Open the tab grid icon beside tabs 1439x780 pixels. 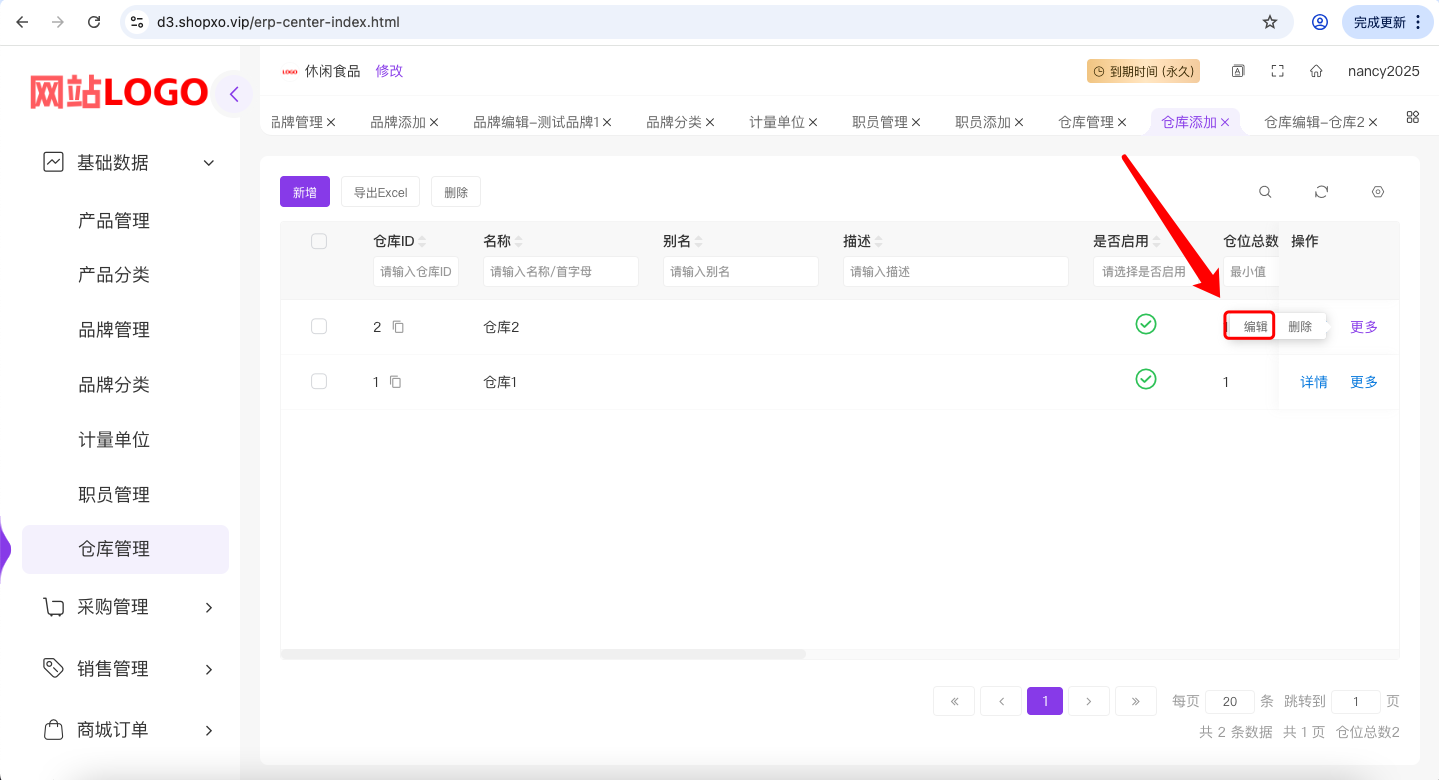[x=1413, y=117]
